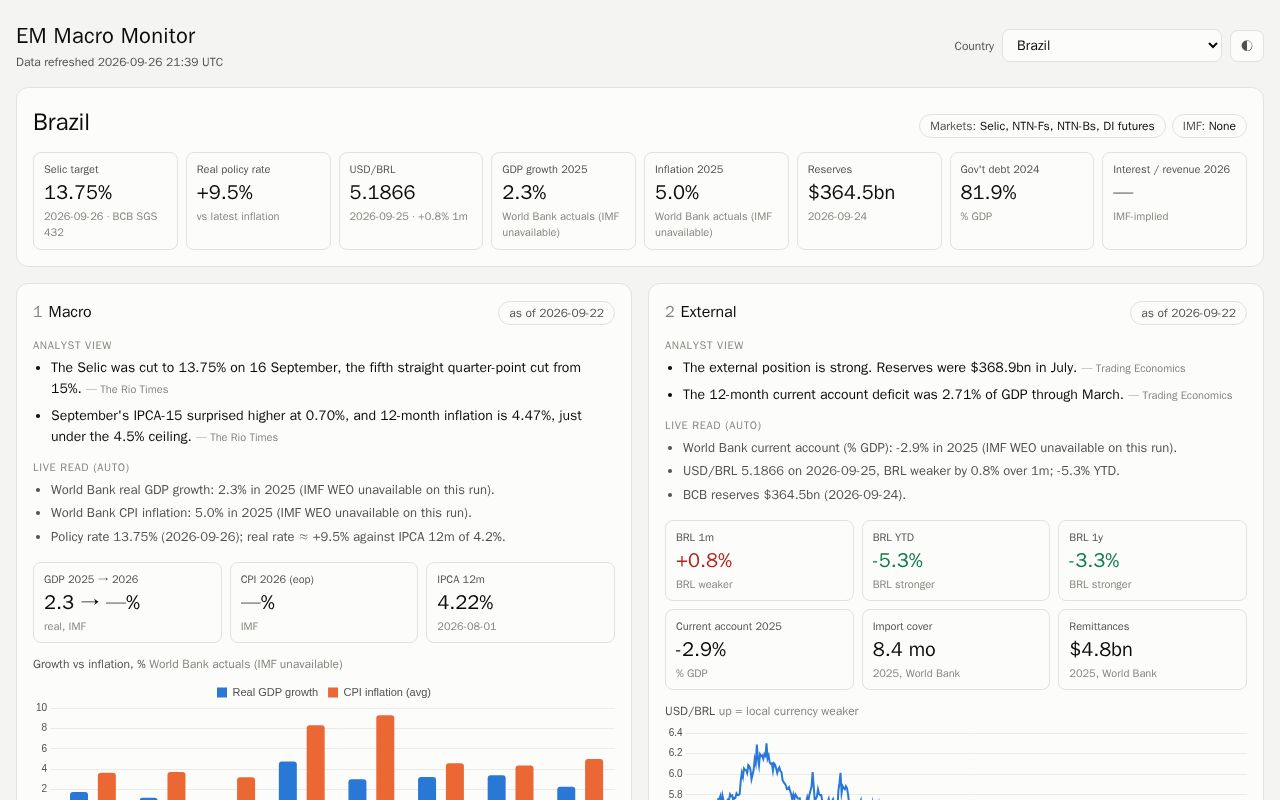Image resolution: width=1280 pixels, height=800 pixels.
Task: Click the 1 Macro section heading
Action: click(x=62, y=312)
